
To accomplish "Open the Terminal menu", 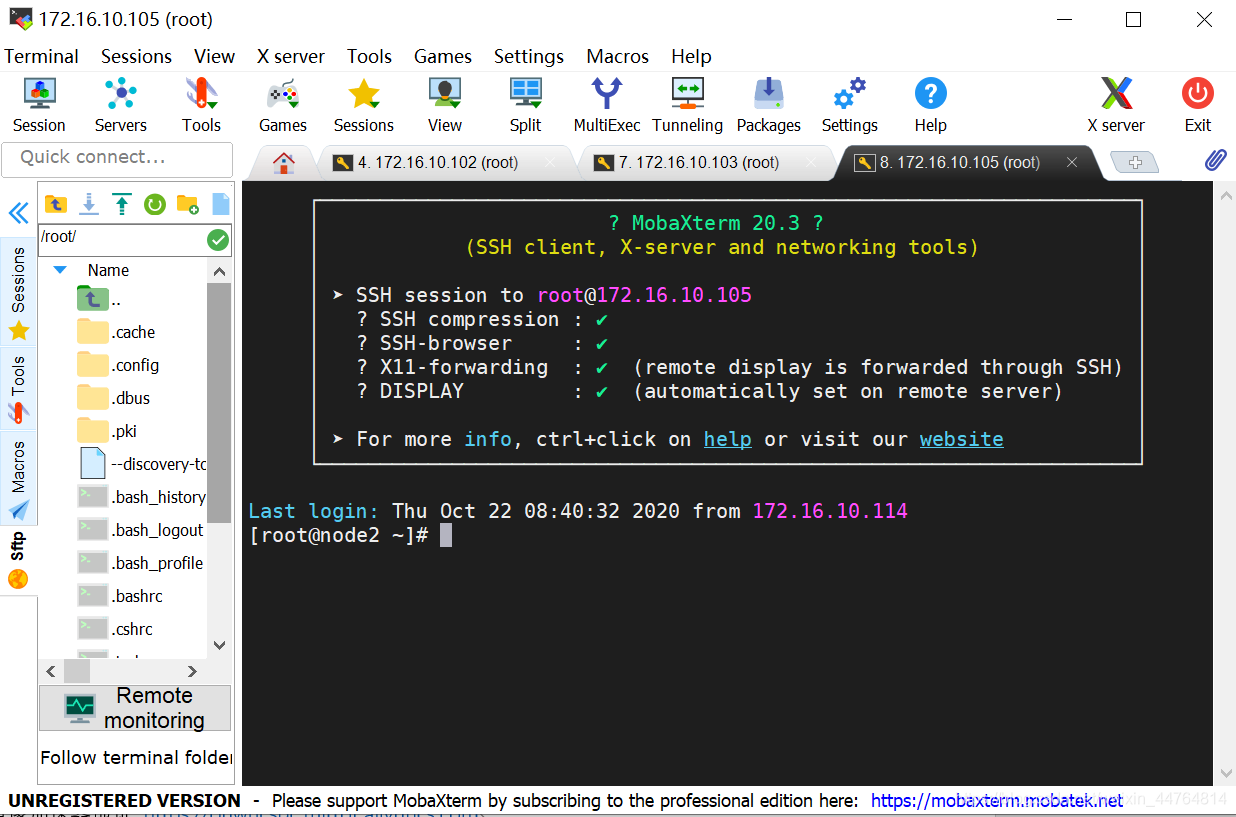I will click(x=42, y=56).
